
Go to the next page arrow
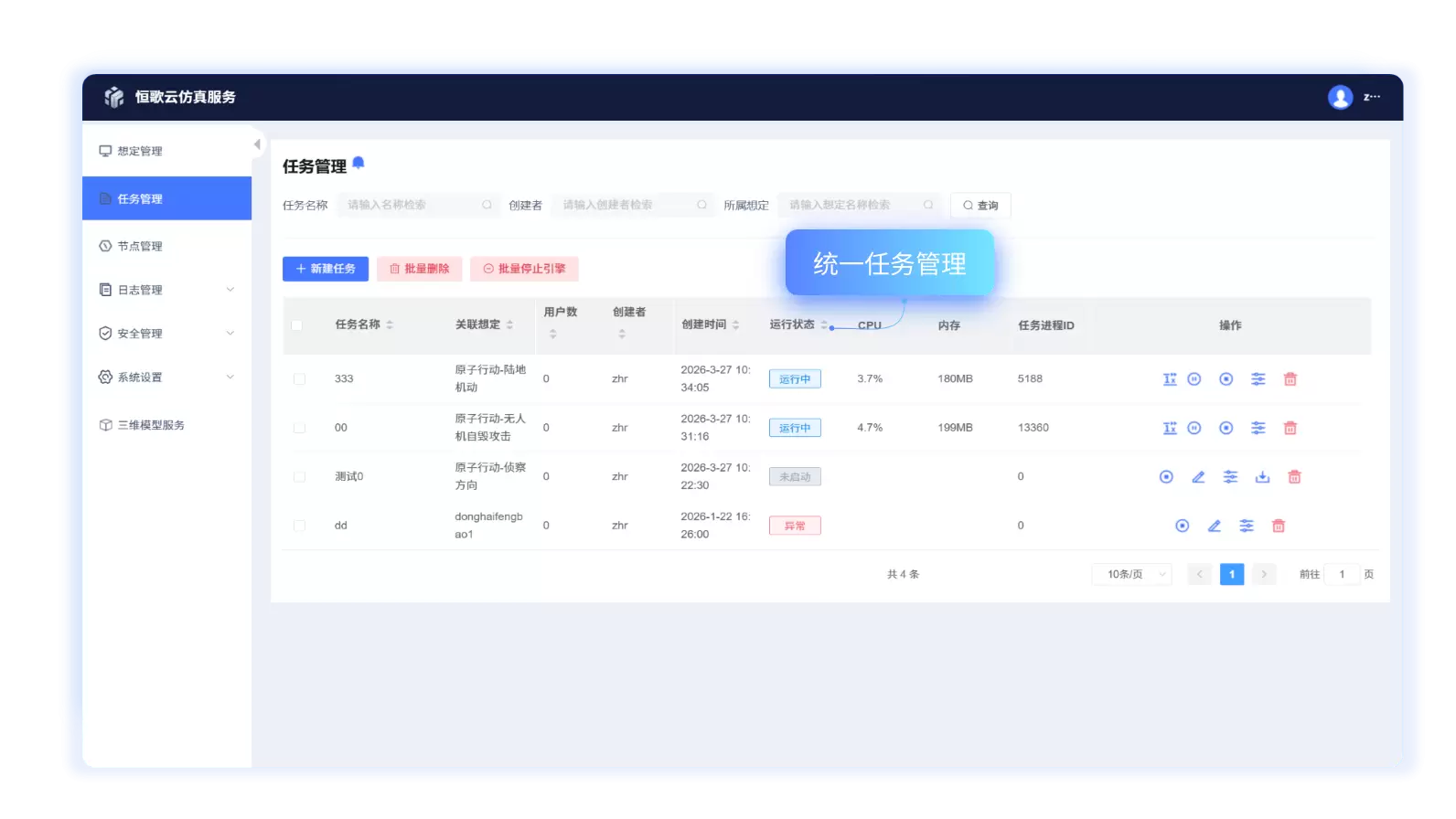point(1264,574)
